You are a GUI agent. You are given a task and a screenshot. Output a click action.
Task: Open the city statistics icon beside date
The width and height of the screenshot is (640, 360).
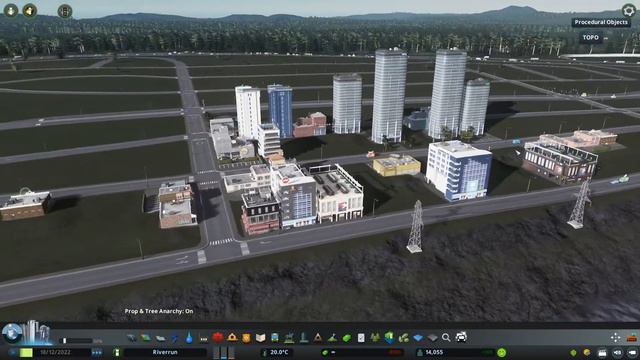(x=116, y=352)
